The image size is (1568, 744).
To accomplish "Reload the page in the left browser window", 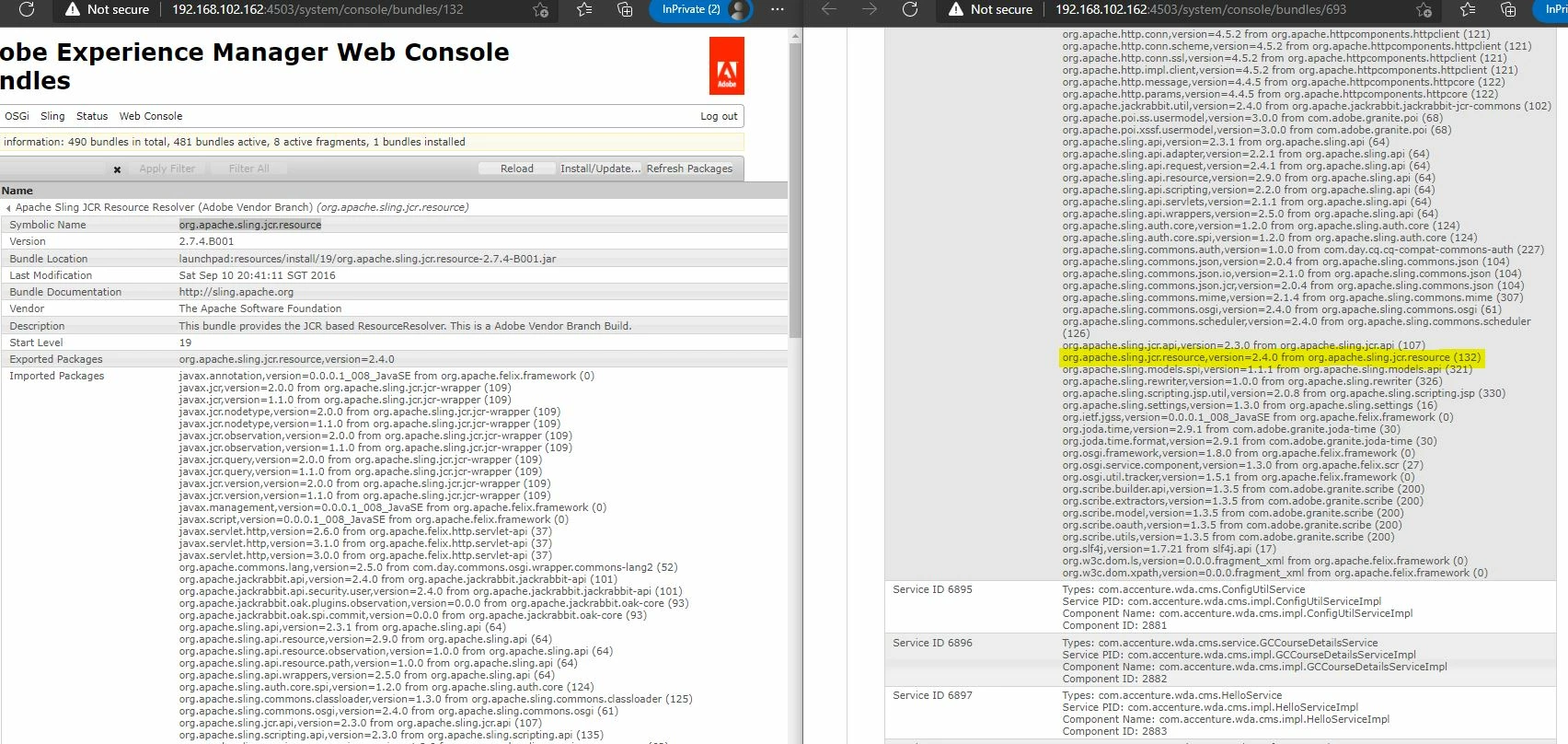I will pos(27,9).
